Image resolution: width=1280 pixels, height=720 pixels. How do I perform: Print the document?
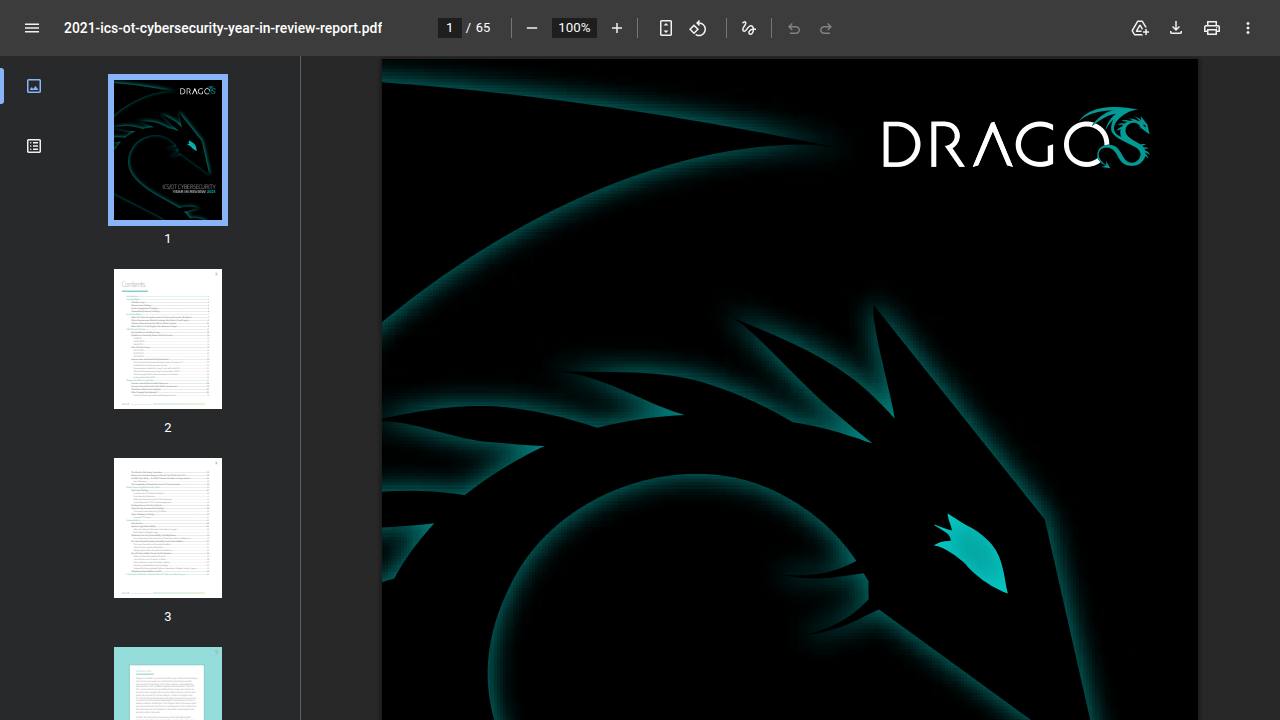point(1212,28)
